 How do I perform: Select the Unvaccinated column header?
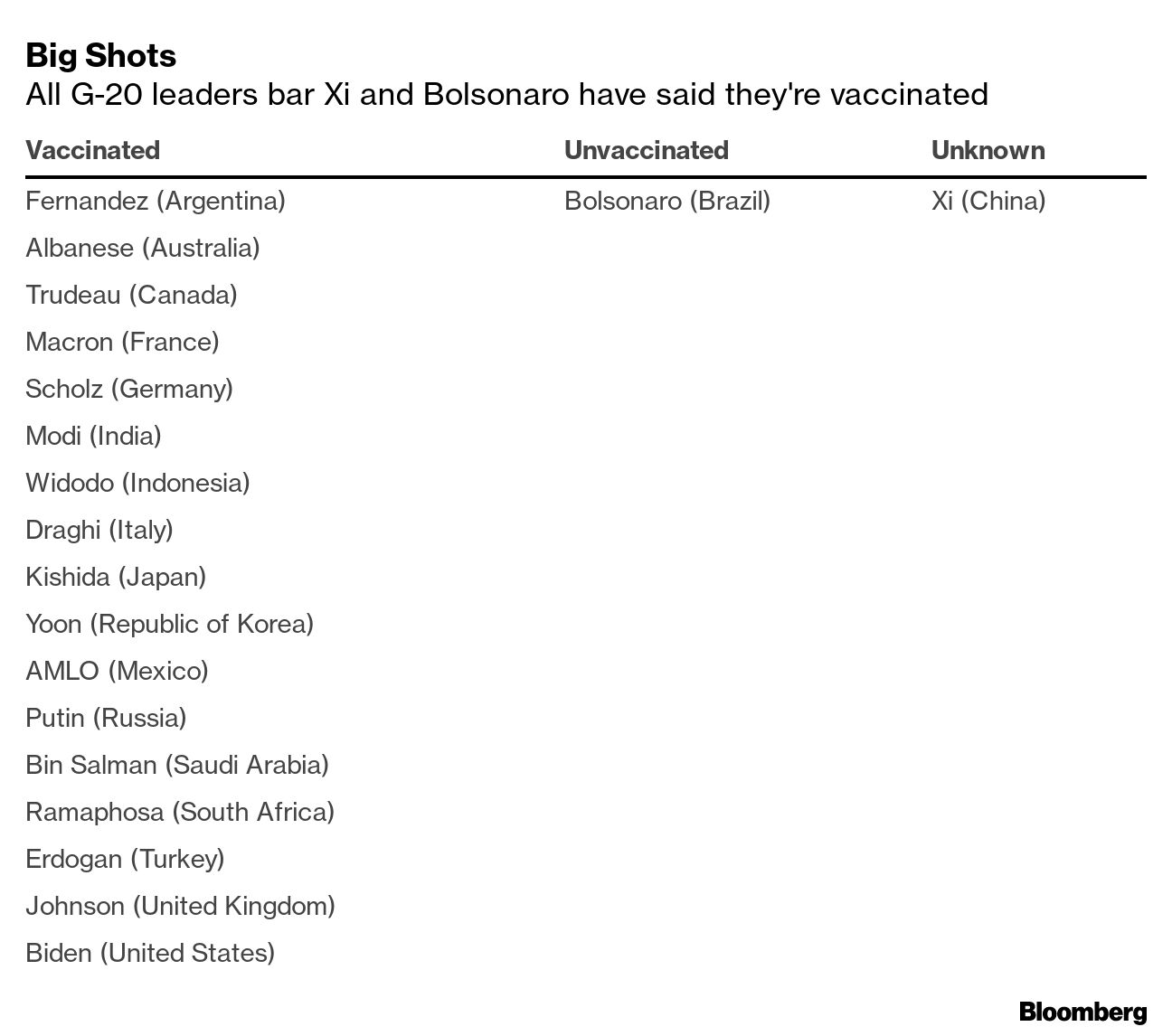[646, 150]
